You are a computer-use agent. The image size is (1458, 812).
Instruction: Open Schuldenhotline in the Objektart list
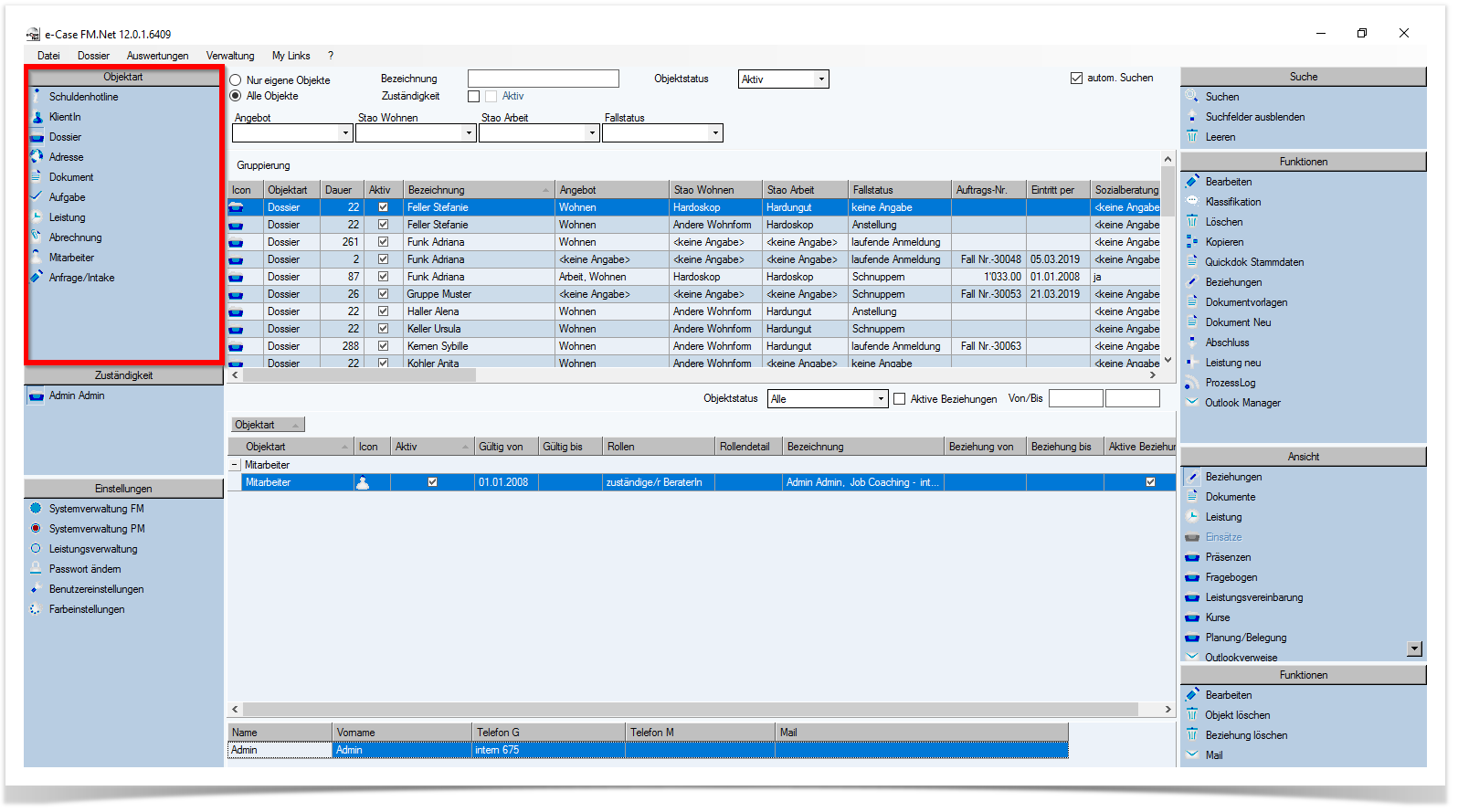click(83, 97)
